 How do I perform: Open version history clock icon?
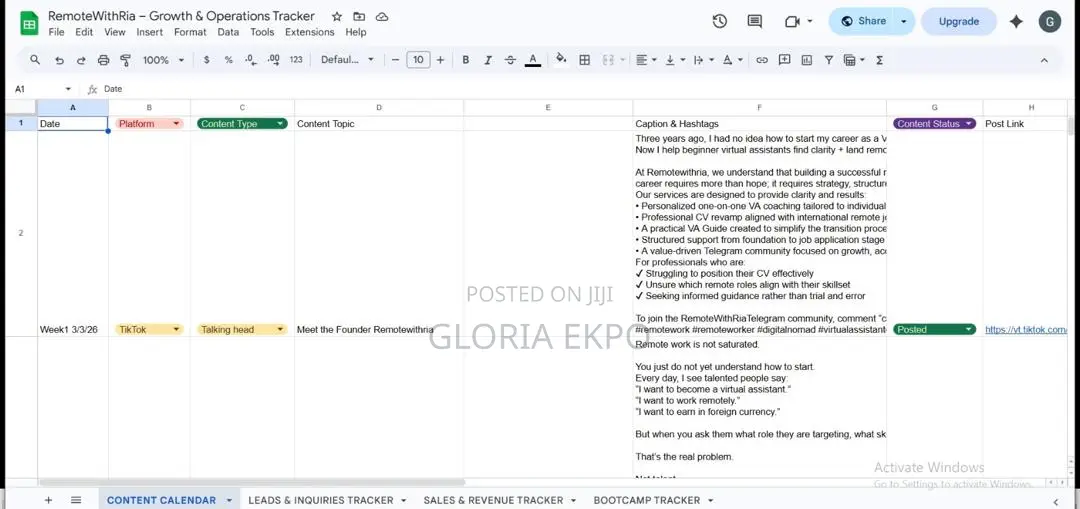click(720, 21)
